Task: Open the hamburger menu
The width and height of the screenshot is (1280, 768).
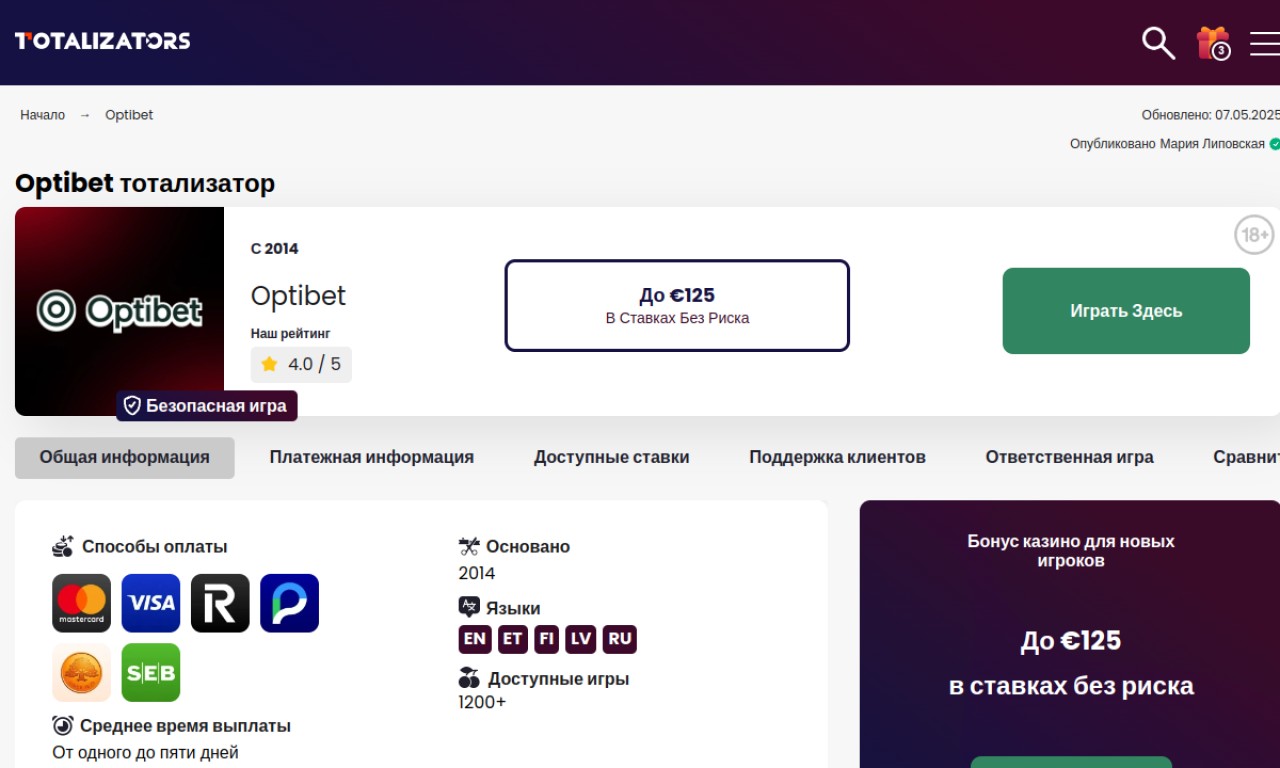Action: click(x=1265, y=43)
